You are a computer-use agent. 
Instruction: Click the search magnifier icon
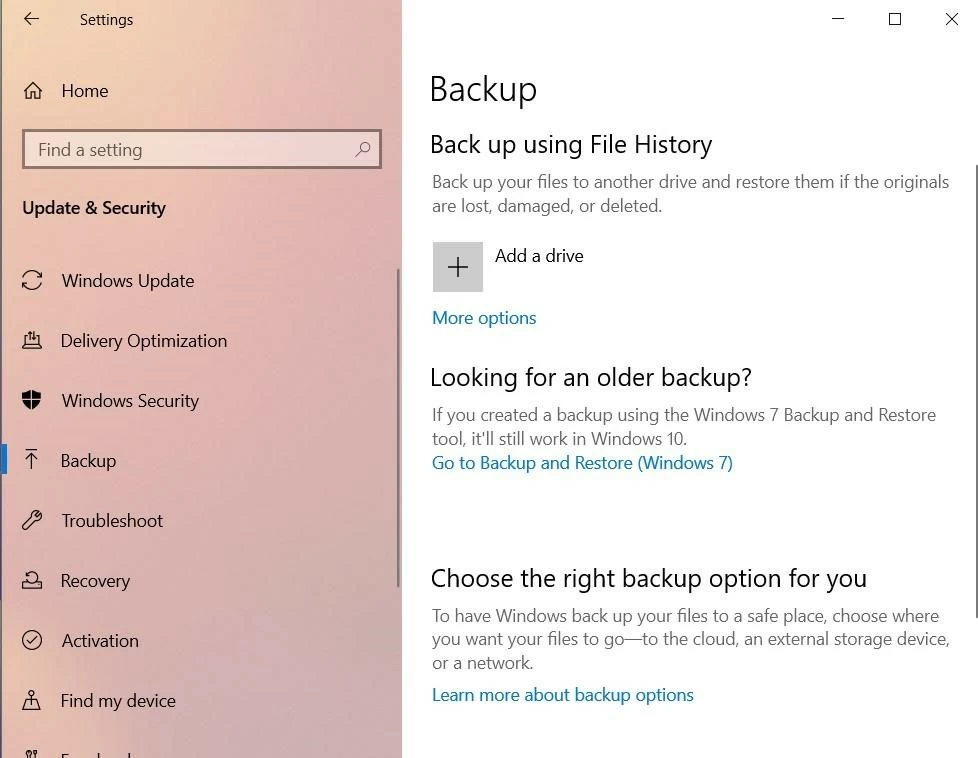(x=362, y=150)
